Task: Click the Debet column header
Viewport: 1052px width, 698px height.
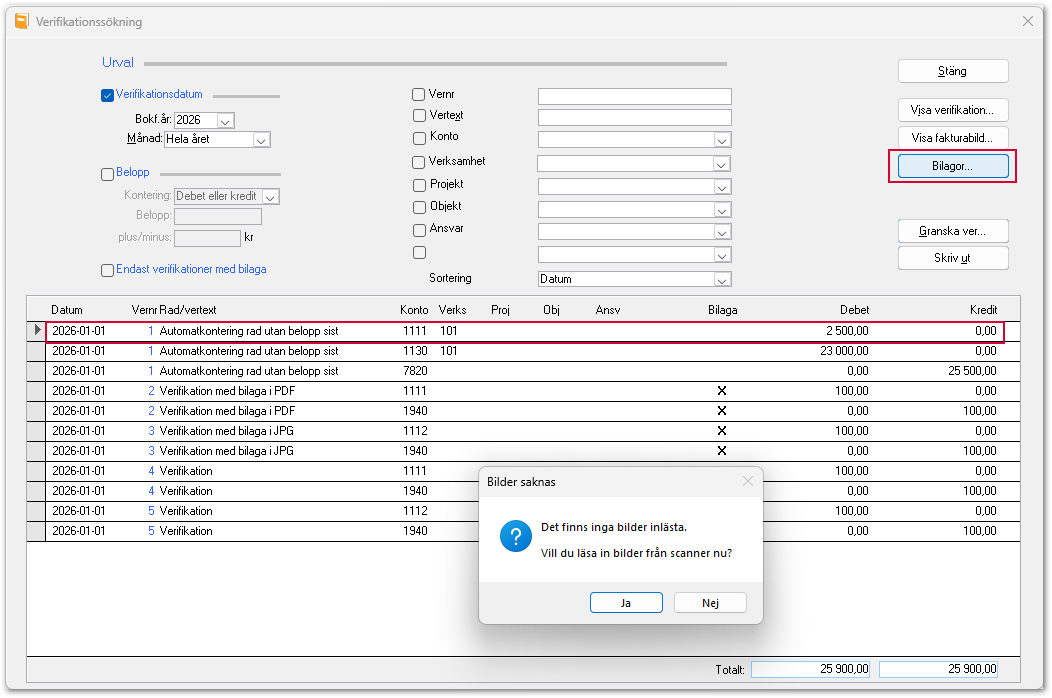Action: point(854,310)
